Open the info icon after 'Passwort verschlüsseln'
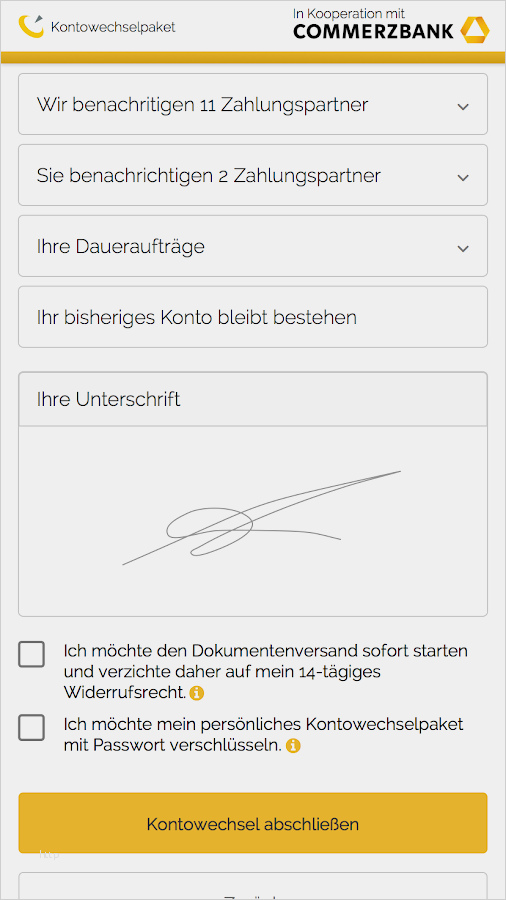Viewport: 506px width, 900px height. click(x=293, y=746)
